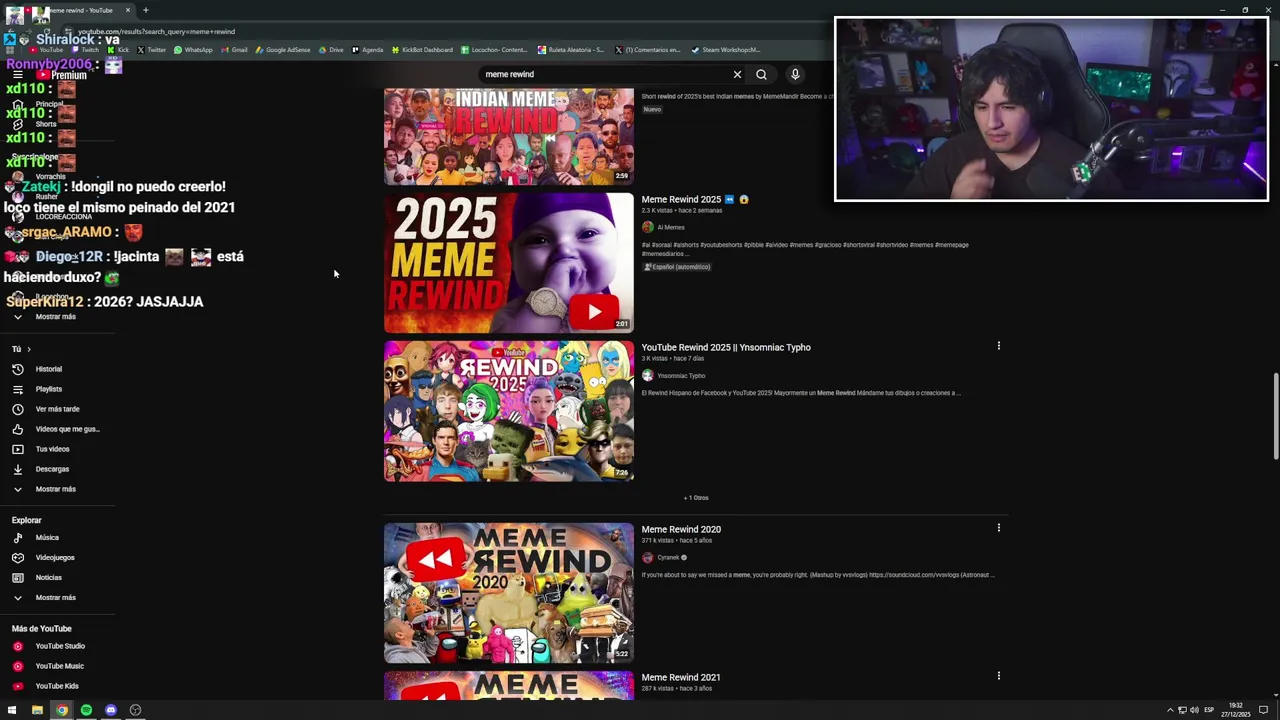1280x720 pixels.
Task: Click the Meme Rewind 2020 thumbnail
Action: point(509,593)
